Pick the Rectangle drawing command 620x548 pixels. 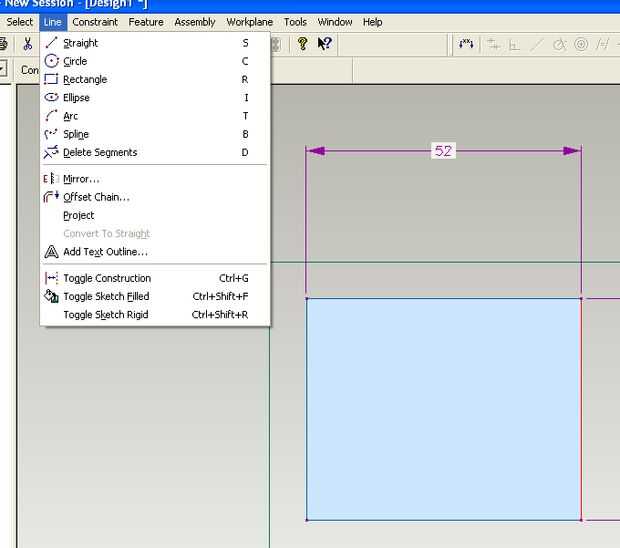(155, 79)
